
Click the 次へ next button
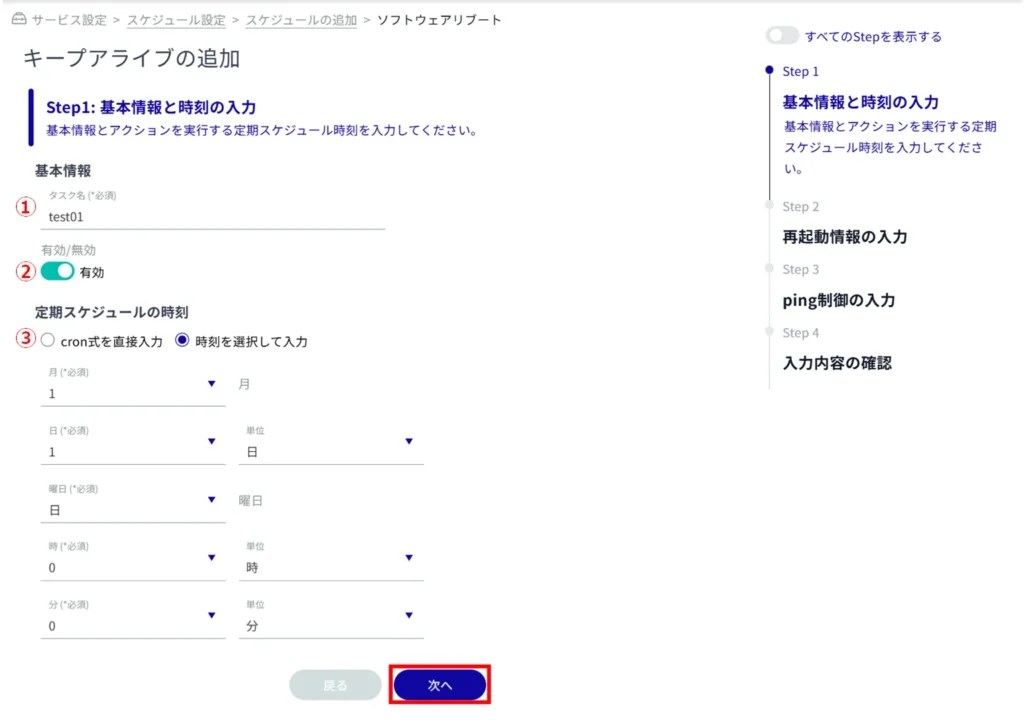click(x=440, y=685)
